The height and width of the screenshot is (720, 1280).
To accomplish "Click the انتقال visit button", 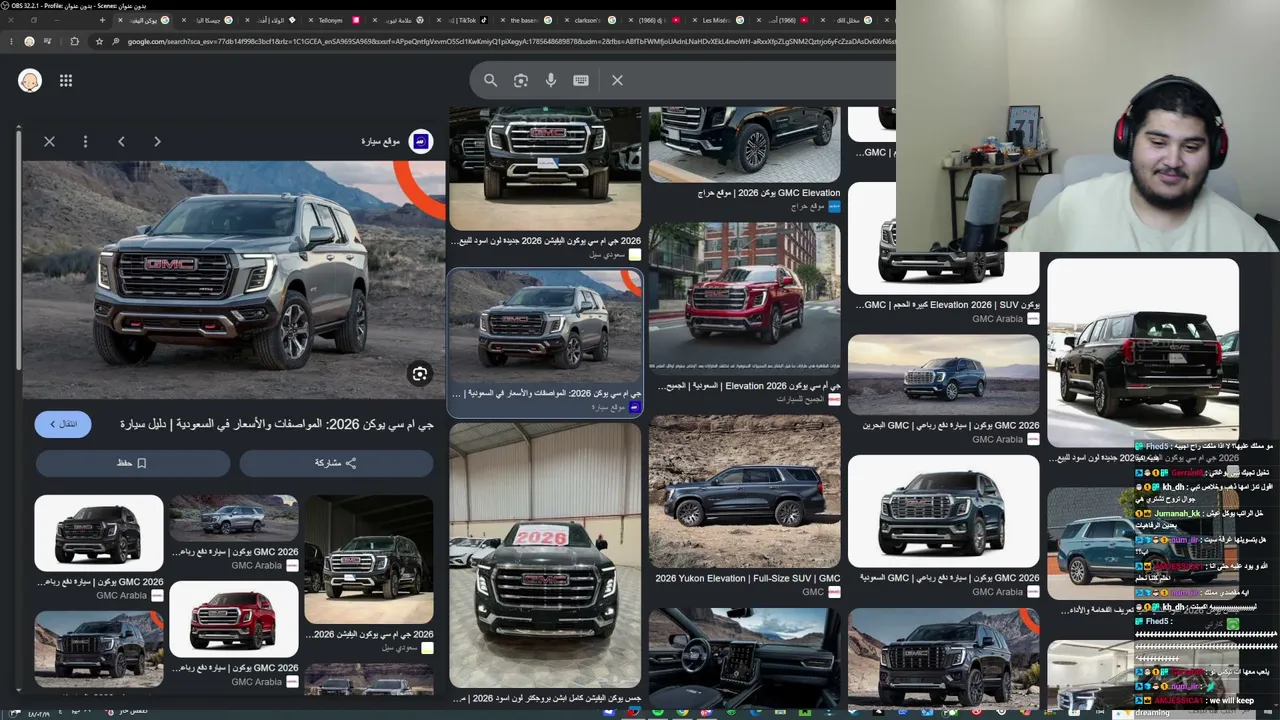I will (63, 424).
